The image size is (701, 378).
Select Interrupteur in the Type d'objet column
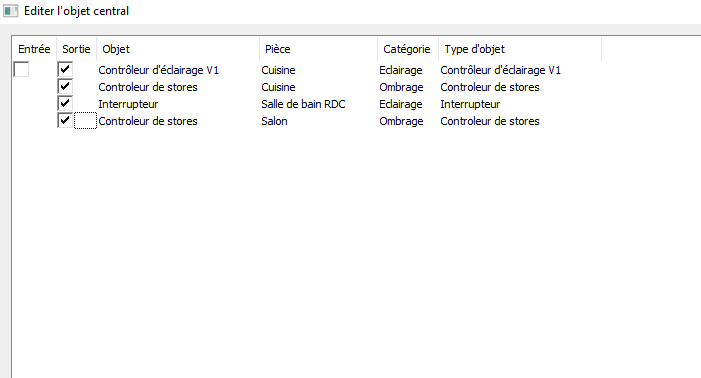click(x=470, y=104)
